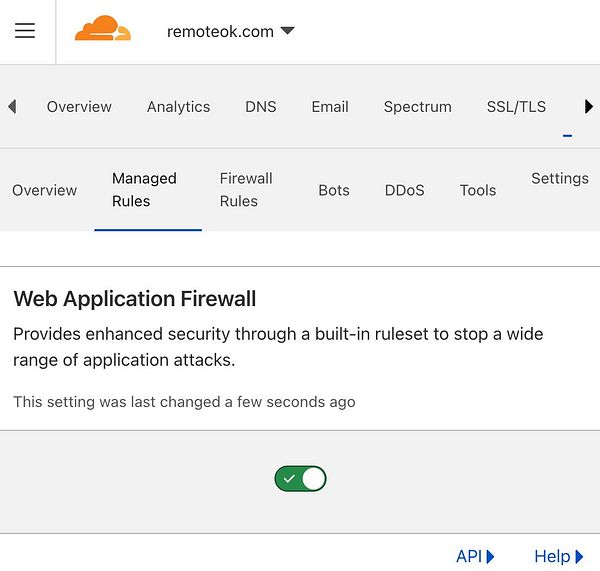Select the Managed Rules sub-tab
Viewport: 600px width, 571px height.
144,190
